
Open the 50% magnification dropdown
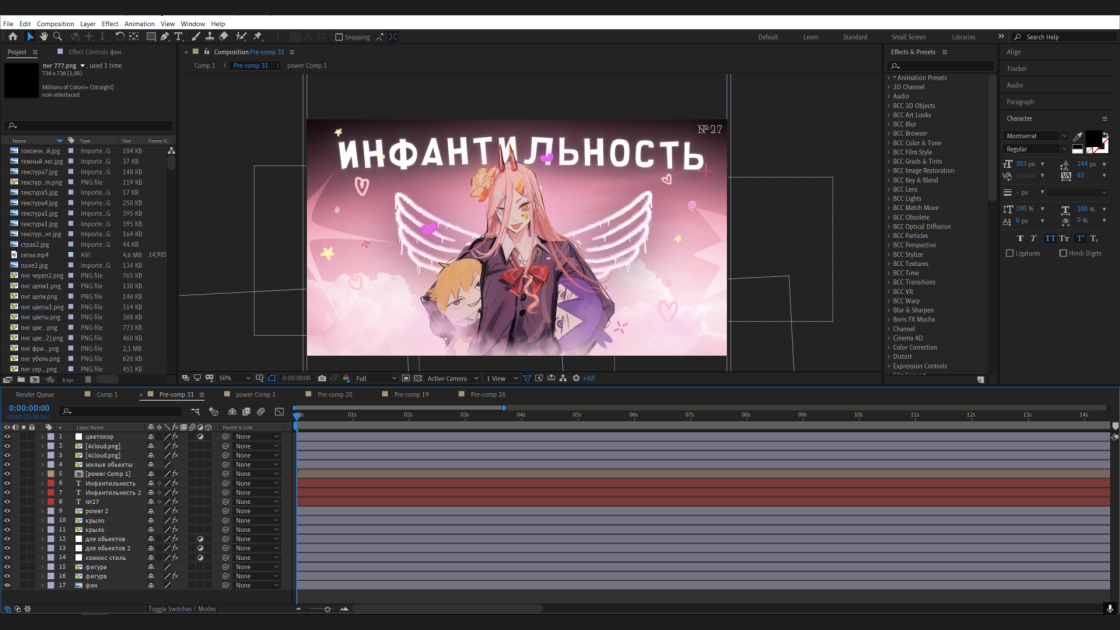coord(234,378)
